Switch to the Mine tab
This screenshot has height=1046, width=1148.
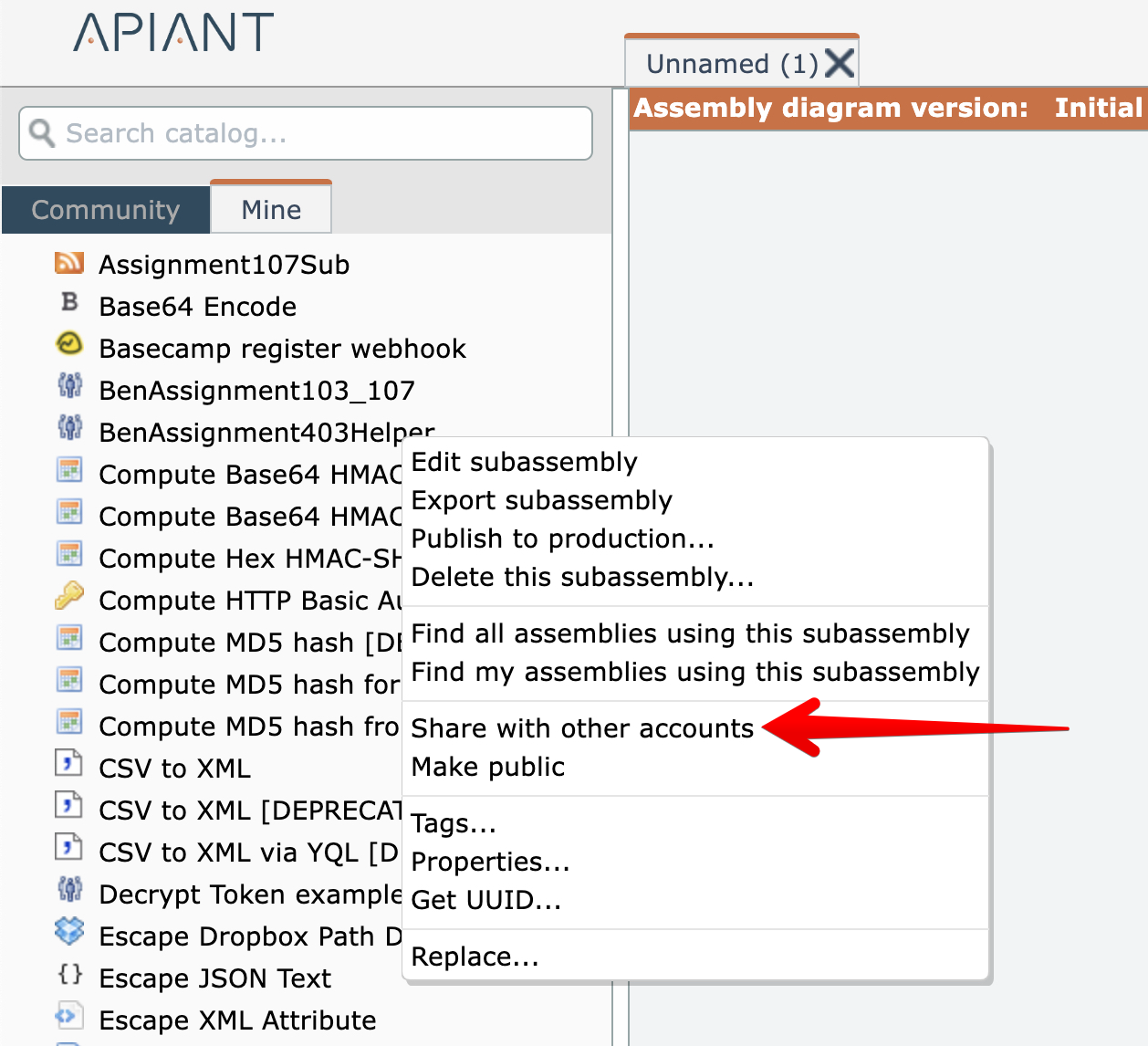[271, 210]
